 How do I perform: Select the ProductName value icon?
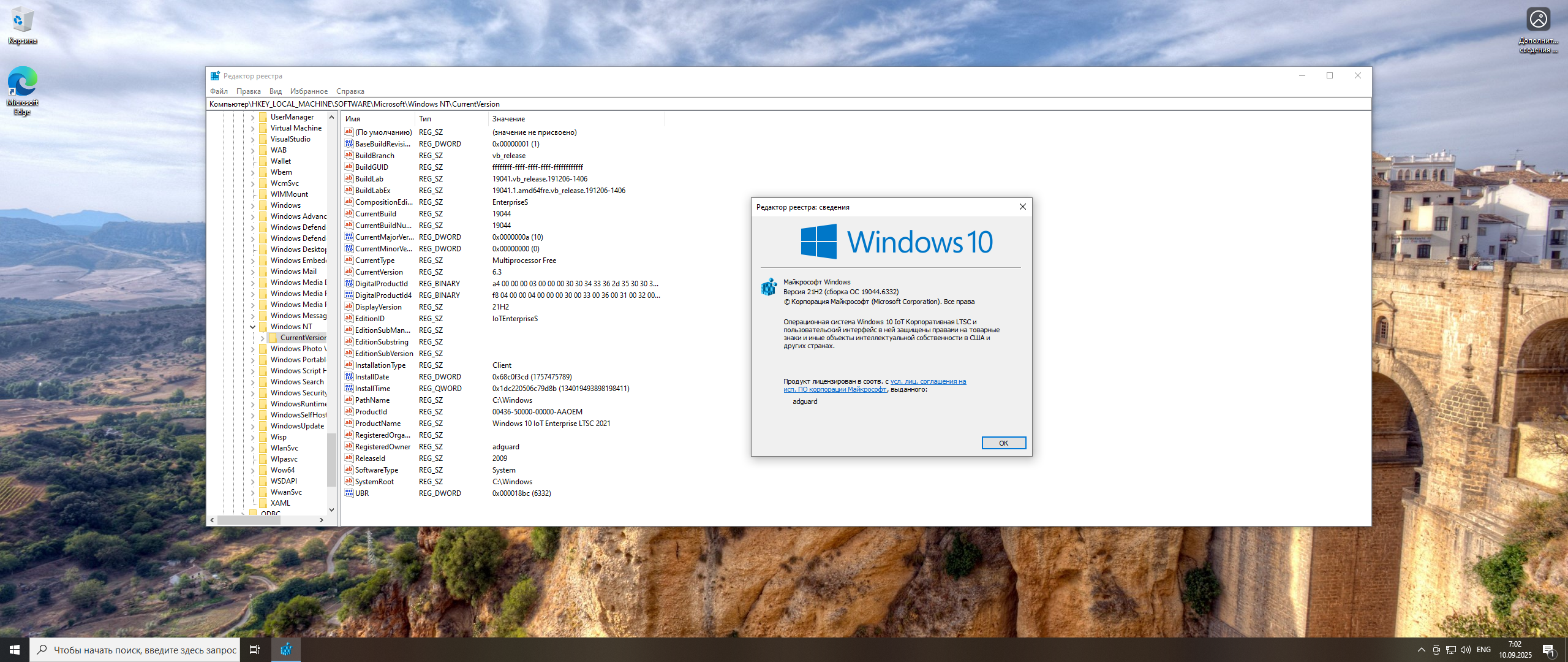(x=349, y=424)
